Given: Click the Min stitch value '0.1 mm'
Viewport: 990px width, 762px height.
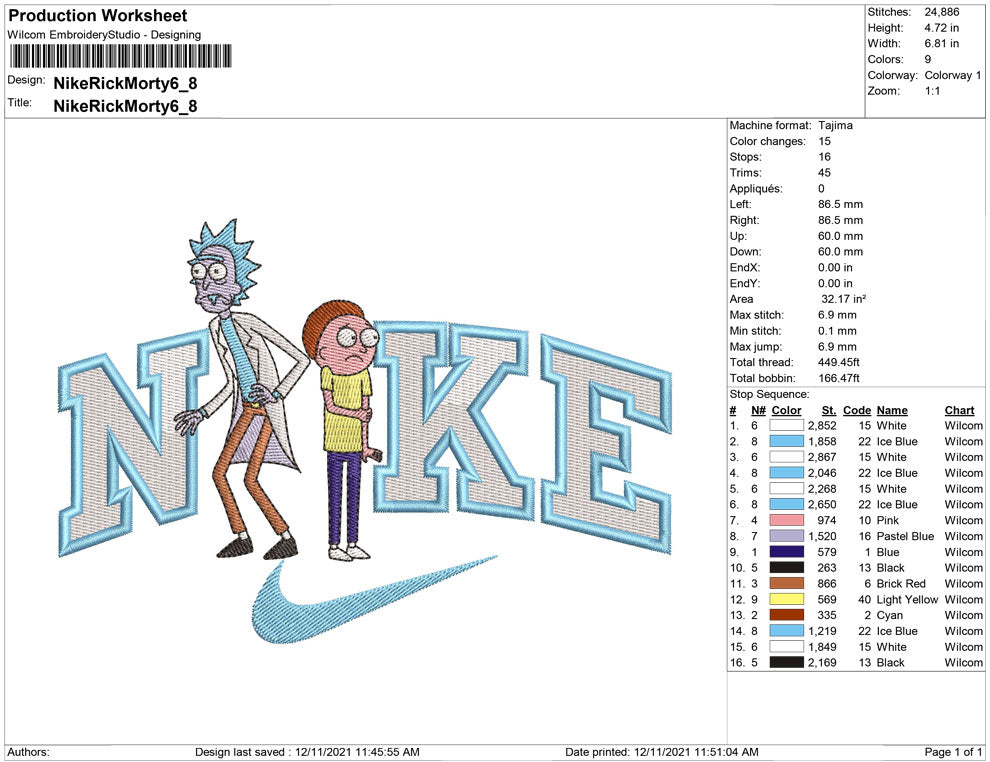Looking at the screenshot, I should [x=837, y=331].
